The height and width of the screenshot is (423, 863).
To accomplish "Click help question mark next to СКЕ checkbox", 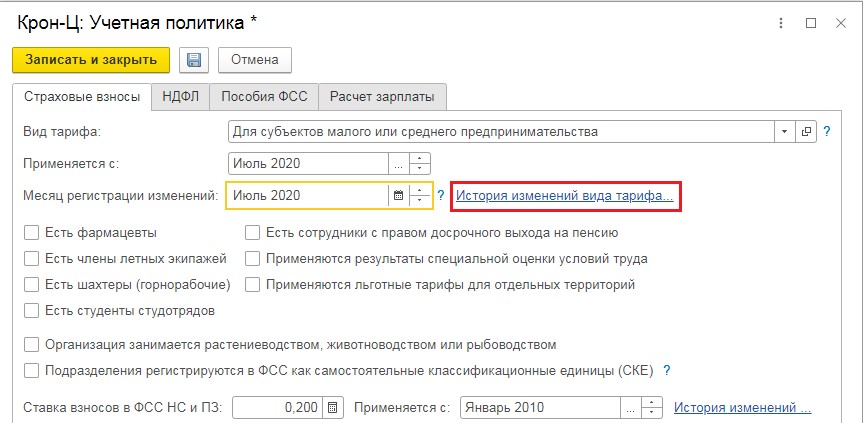I will (x=666, y=370).
